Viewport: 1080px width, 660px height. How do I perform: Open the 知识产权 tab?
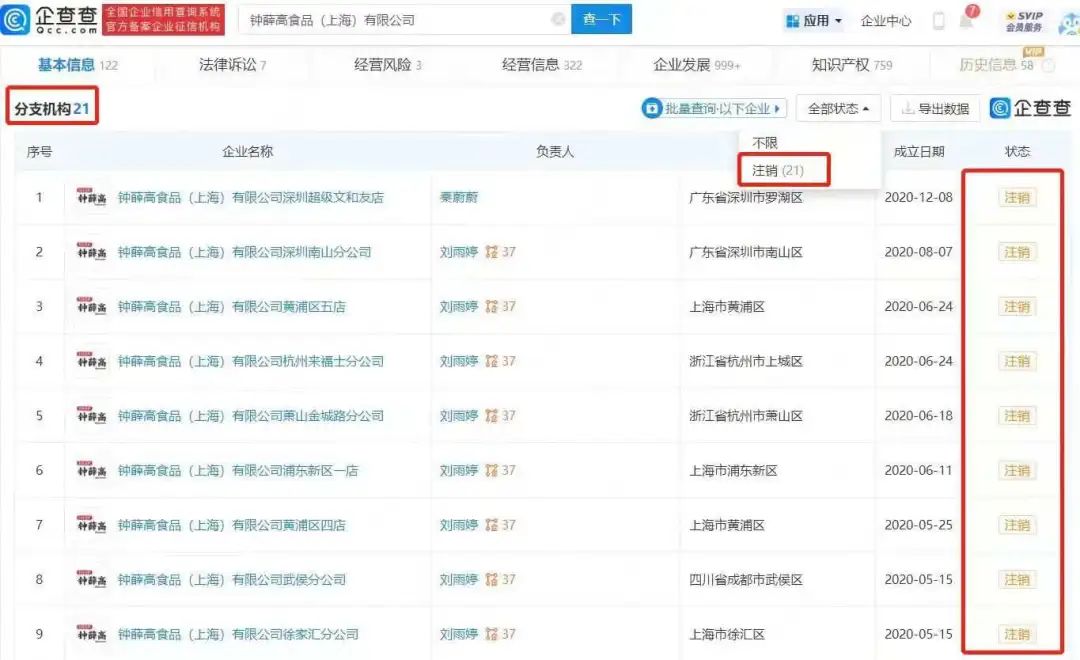(x=851, y=65)
